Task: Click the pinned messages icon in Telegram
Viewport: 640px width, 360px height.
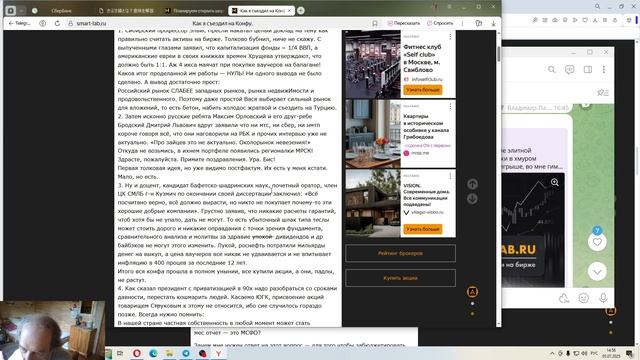Action: 602,93
